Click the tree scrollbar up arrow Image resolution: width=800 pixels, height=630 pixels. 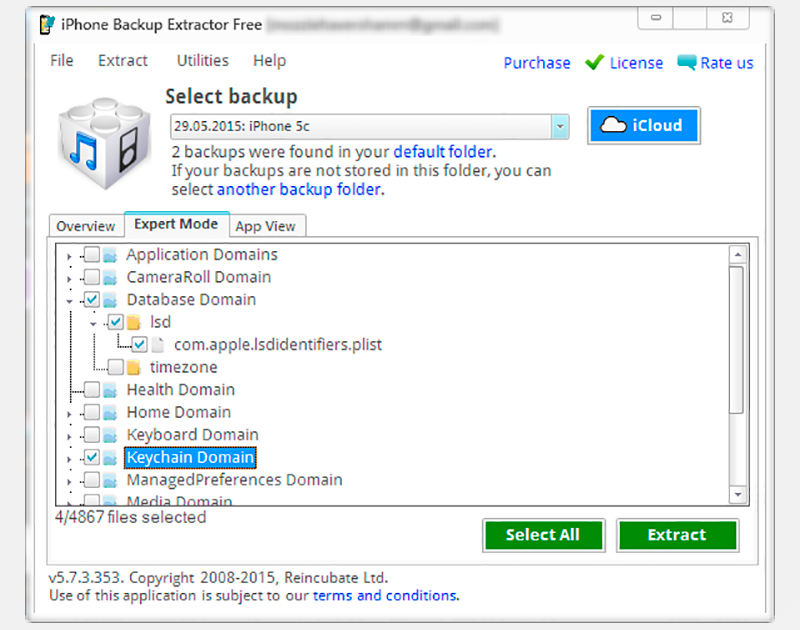(x=738, y=254)
